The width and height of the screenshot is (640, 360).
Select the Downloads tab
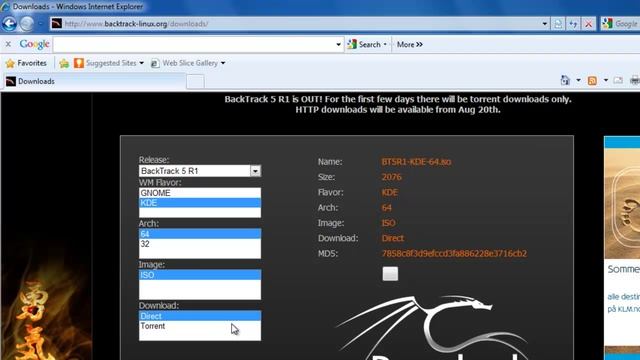coord(94,81)
